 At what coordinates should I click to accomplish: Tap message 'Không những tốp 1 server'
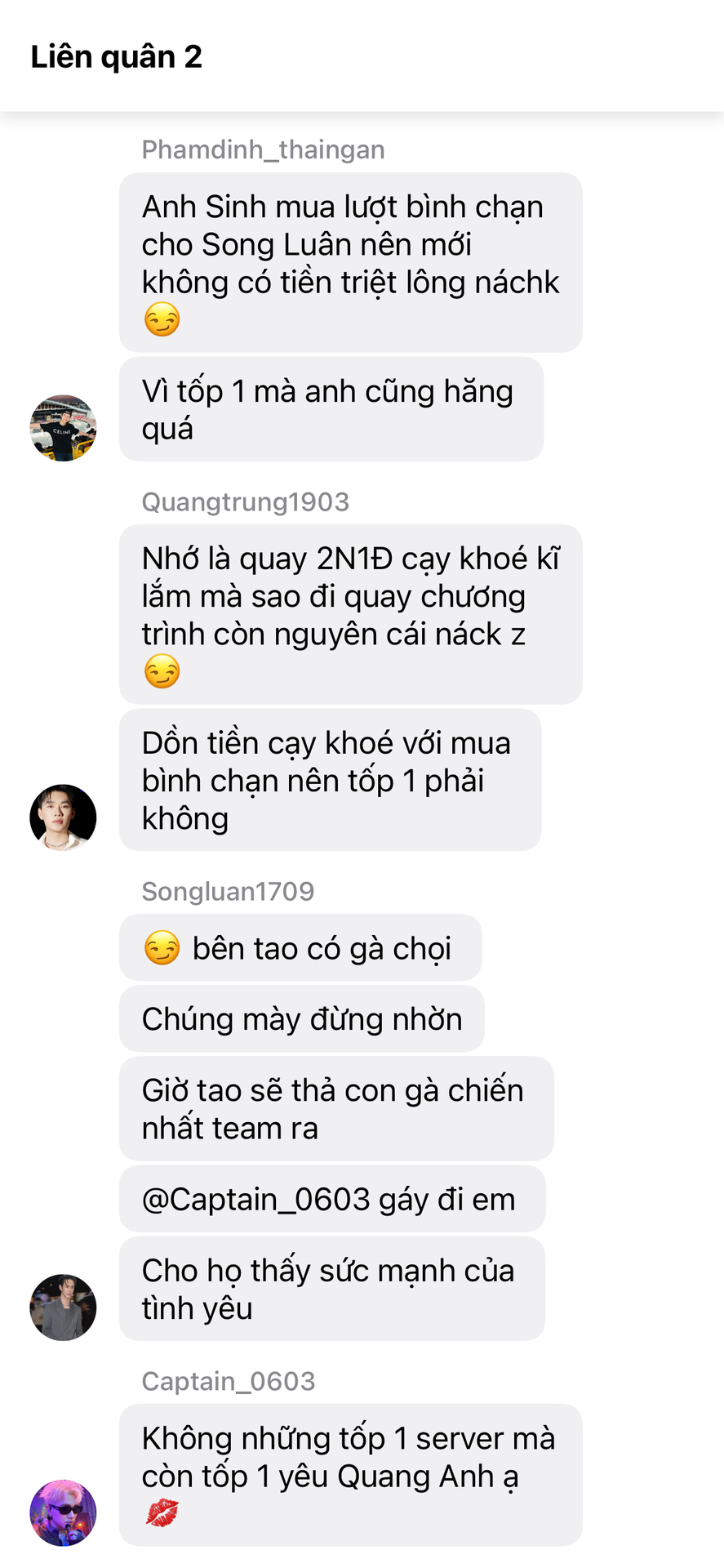351,1475
